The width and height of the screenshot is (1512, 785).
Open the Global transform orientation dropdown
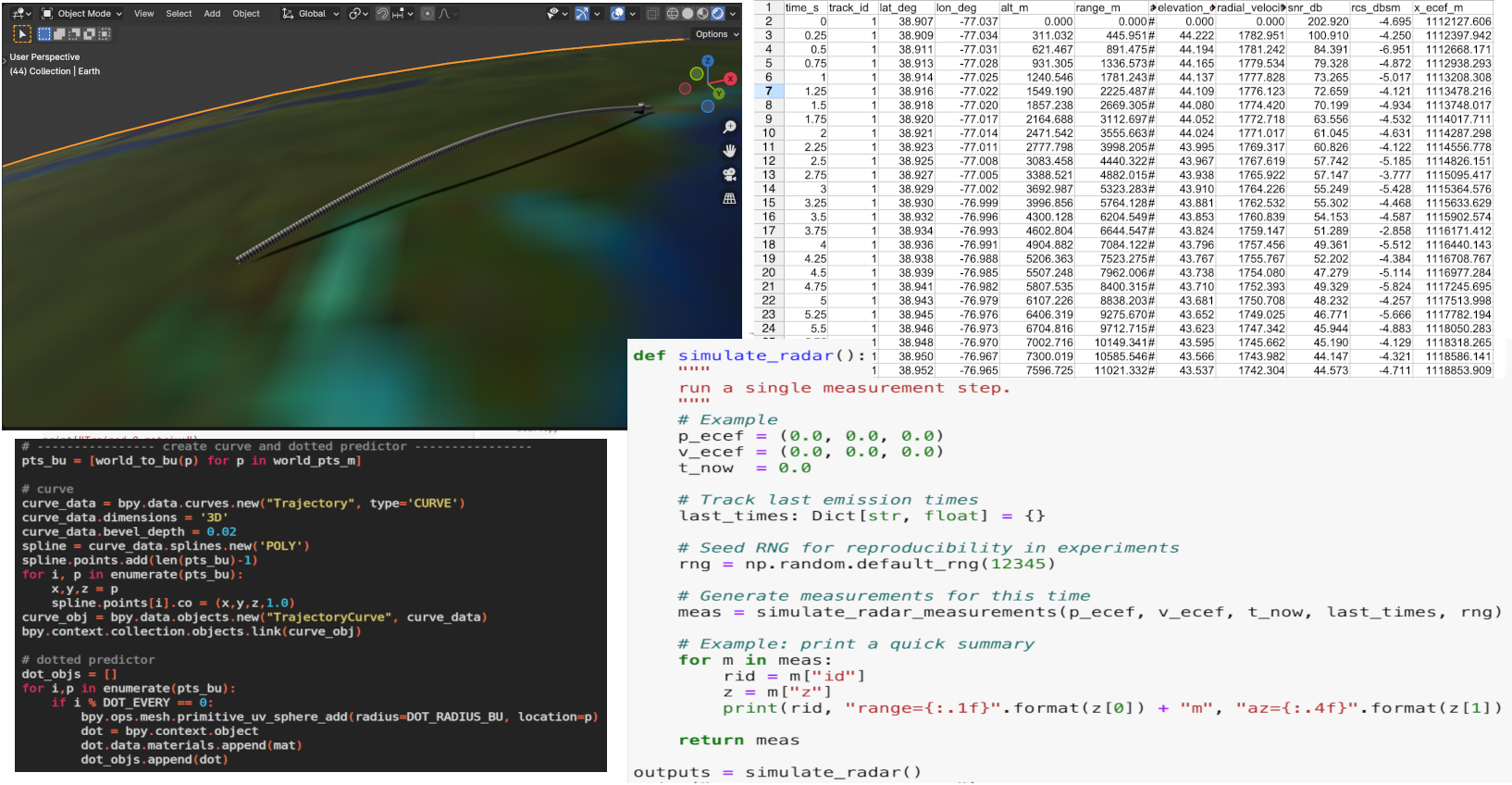pos(311,14)
